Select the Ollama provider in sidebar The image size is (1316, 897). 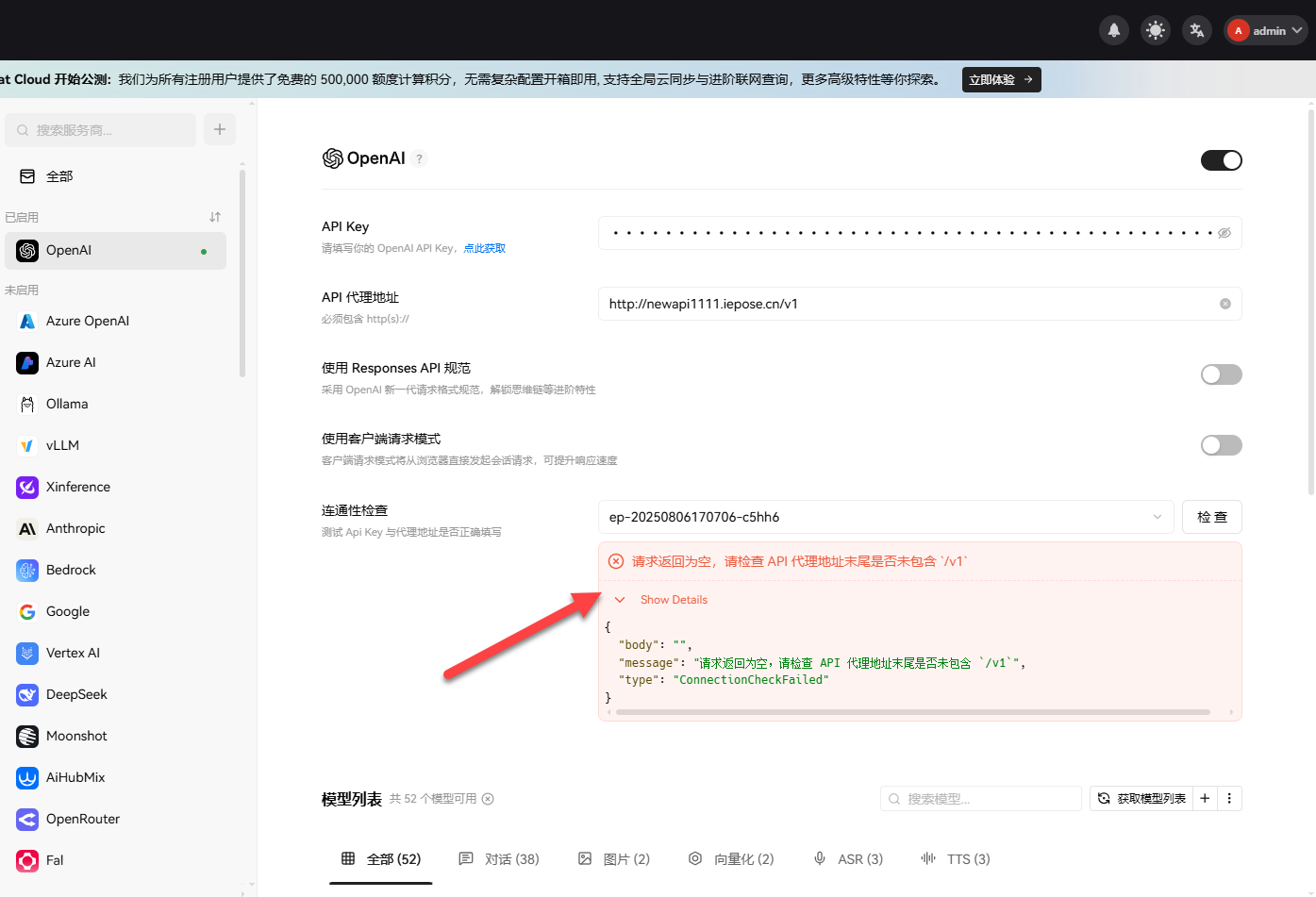[x=75, y=404]
